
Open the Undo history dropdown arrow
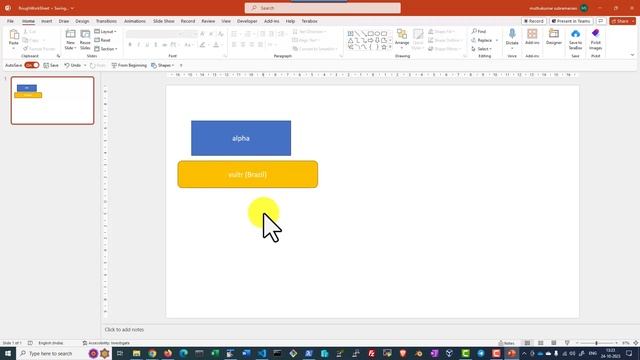85,65
